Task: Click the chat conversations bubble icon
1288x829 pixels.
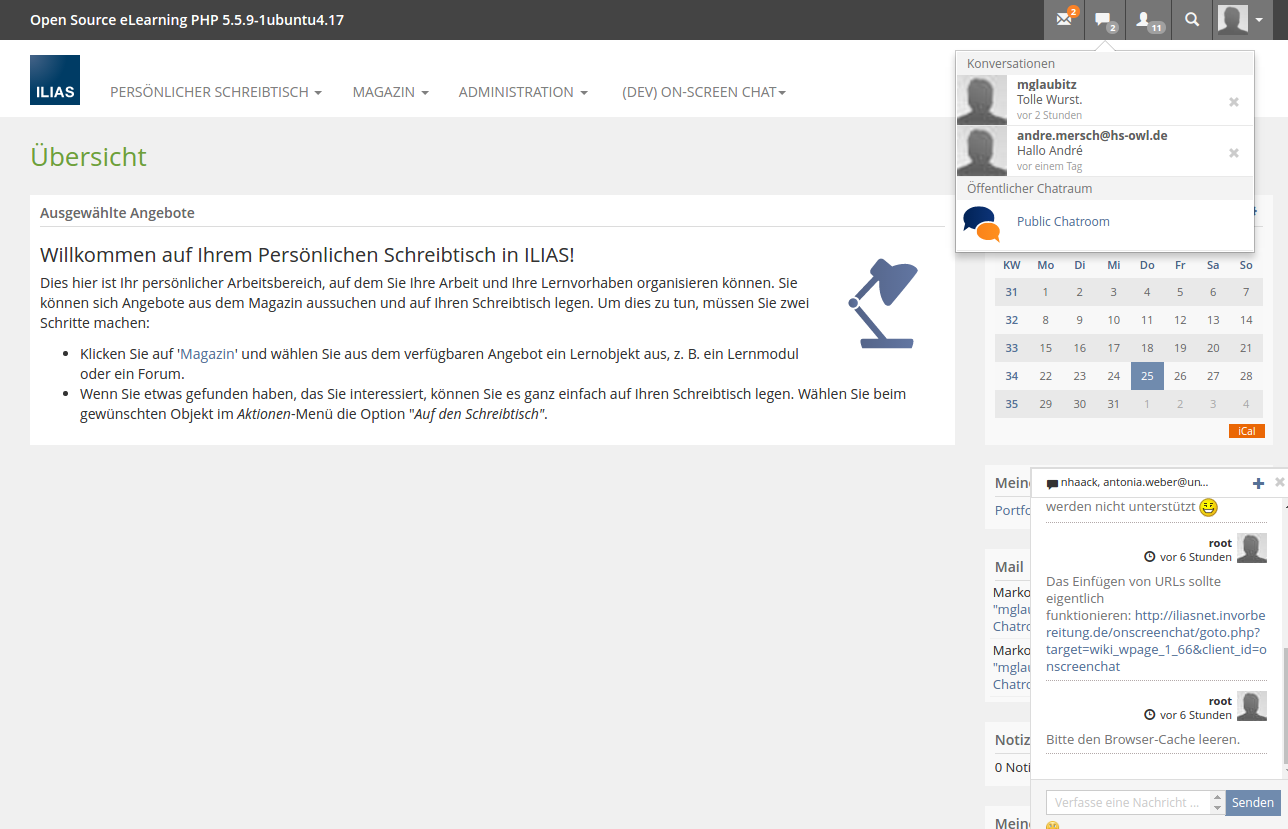Action: 1104,20
